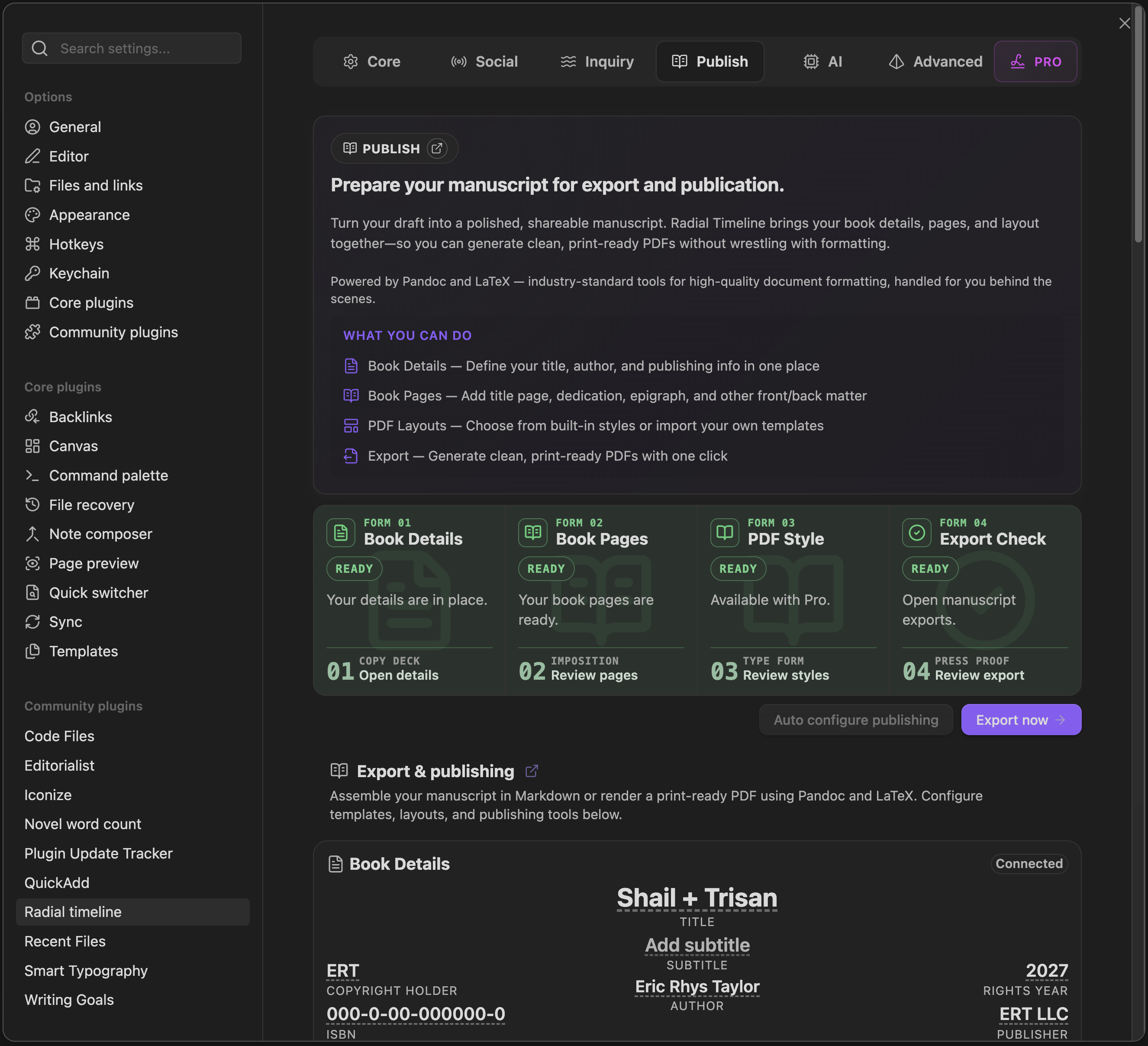Click the pencil icon next to Editor
The height and width of the screenshot is (1046, 1148).
(x=32, y=156)
